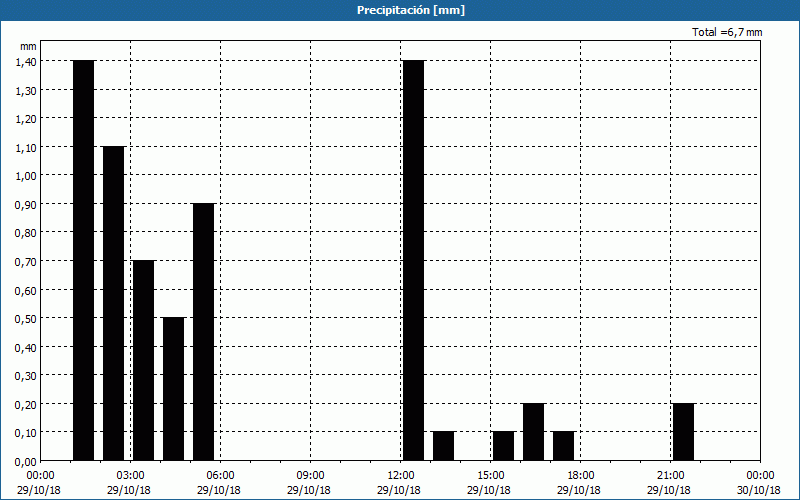Image resolution: width=800 pixels, height=500 pixels.
Task: Select the 0,20 mm bar after 16:00
Action: [x=534, y=432]
